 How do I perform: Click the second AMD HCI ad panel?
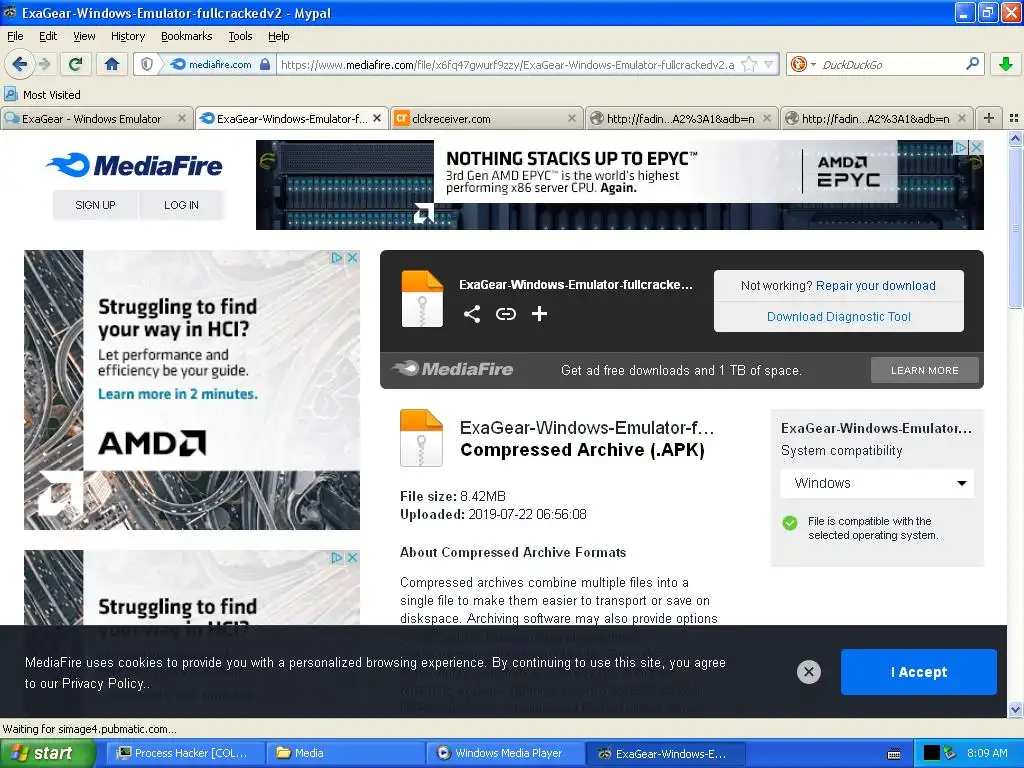pyautogui.click(x=192, y=588)
